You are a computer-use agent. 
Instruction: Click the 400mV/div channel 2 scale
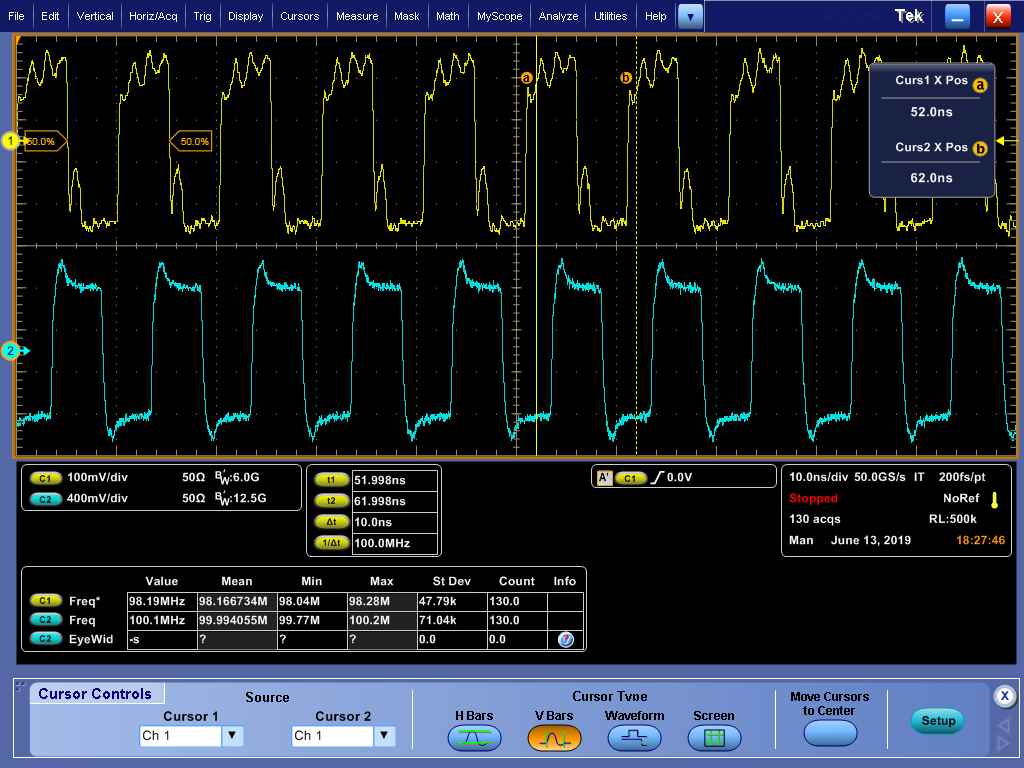97,498
